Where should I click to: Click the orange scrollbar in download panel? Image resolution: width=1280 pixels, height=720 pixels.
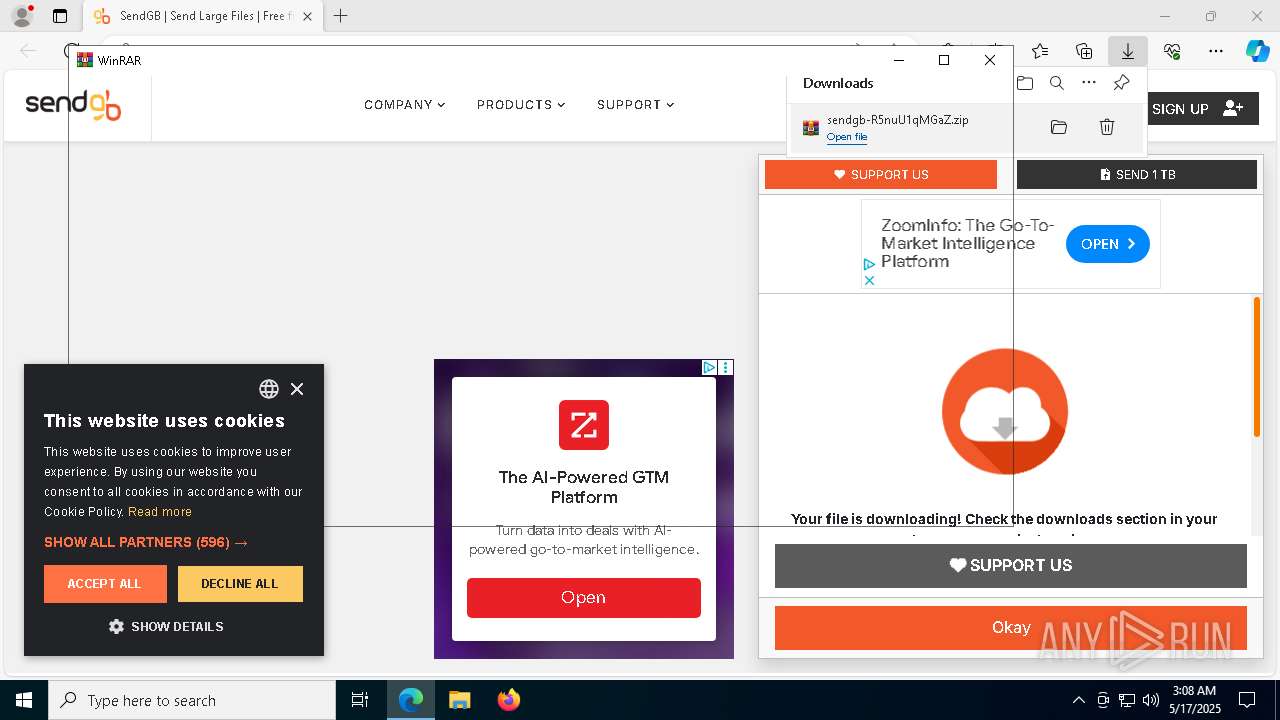(x=1257, y=367)
